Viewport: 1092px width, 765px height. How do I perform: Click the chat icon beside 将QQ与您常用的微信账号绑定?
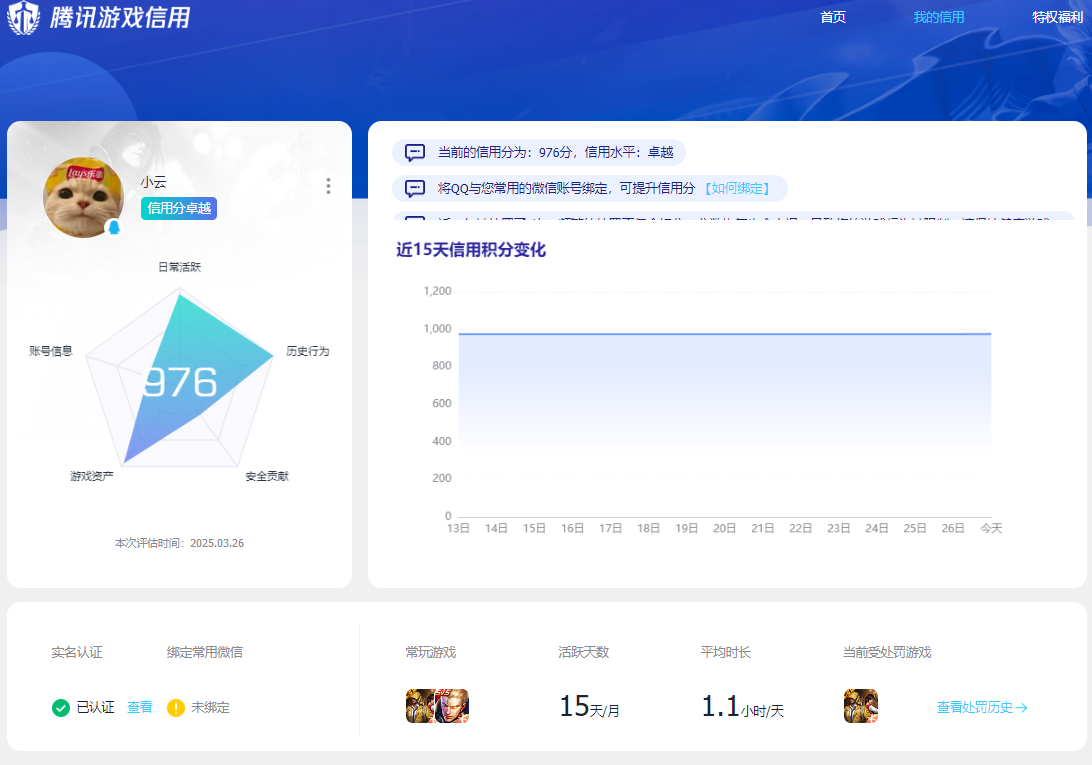tap(414, 189)
